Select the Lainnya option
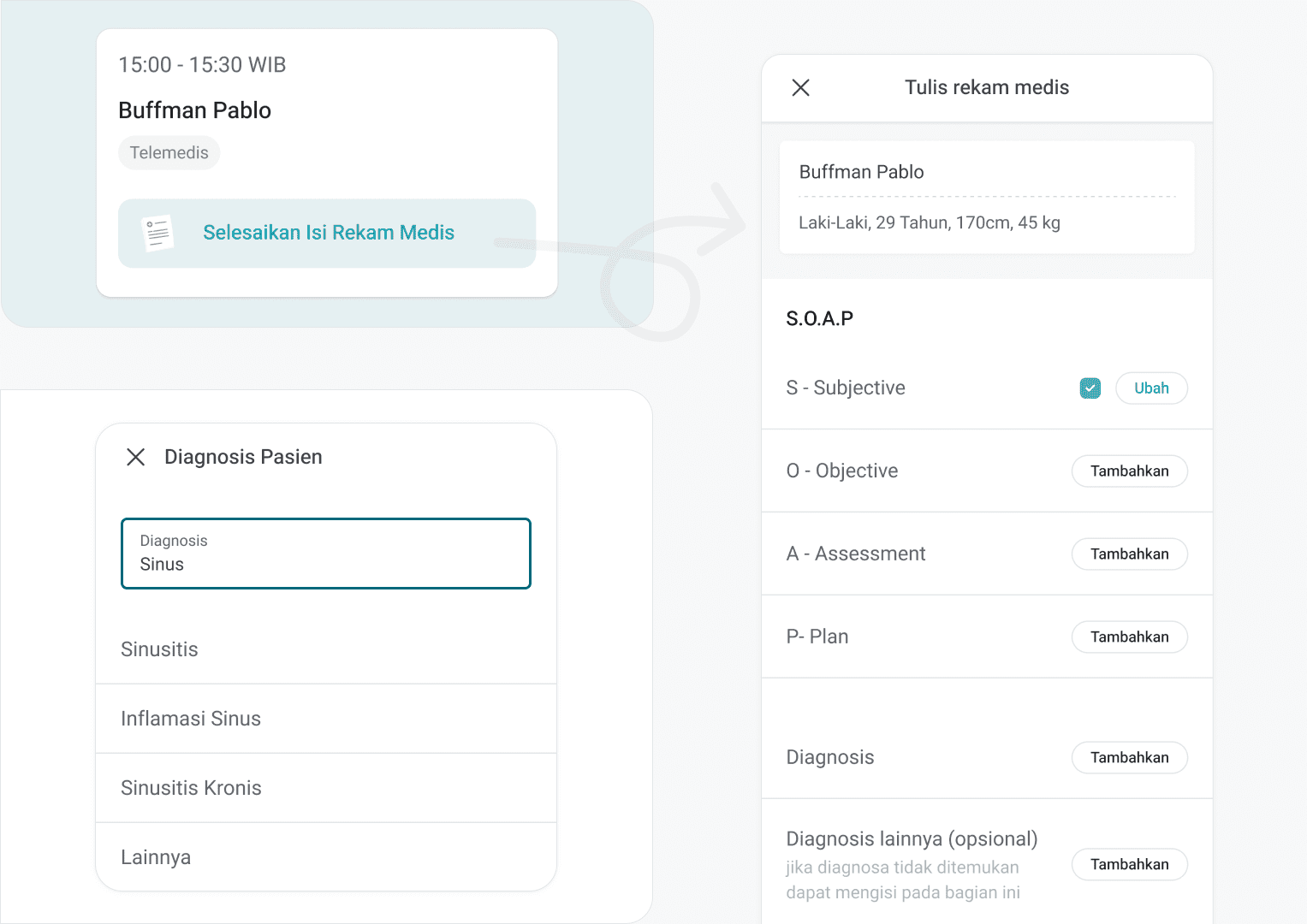The width and height of the screenshot is (1307, 924). [156, 857]
